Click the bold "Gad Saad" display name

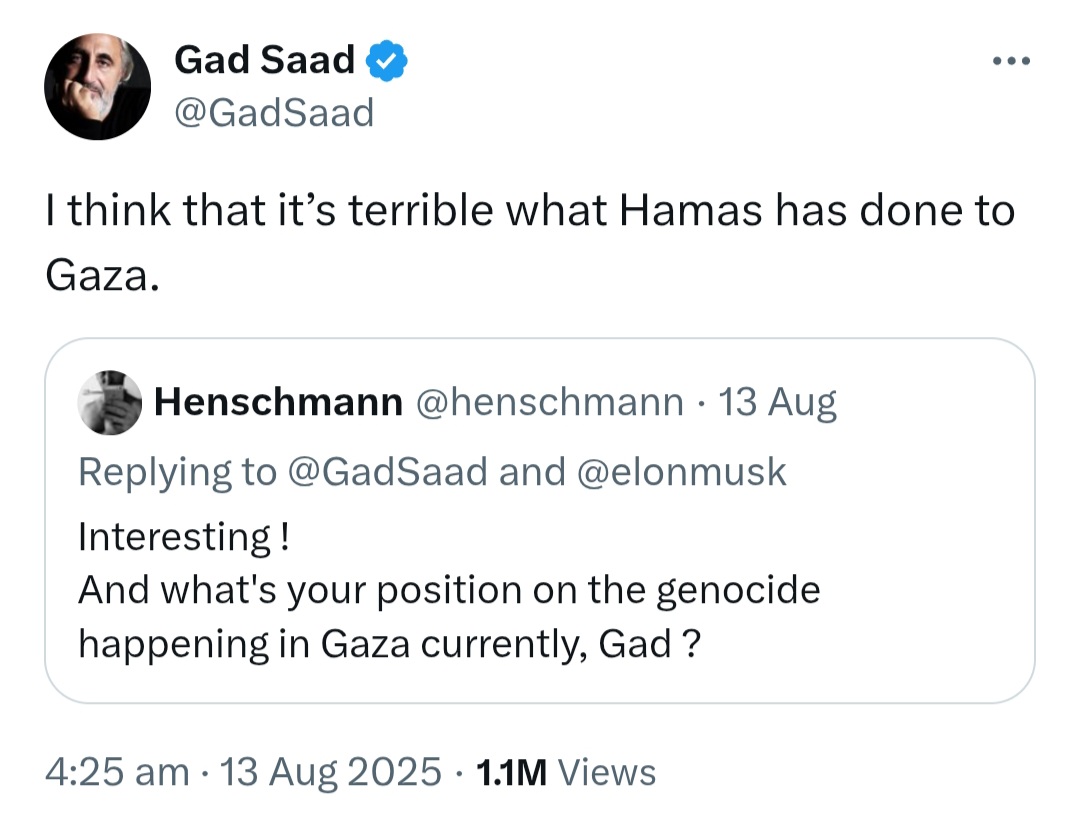pyautogui.click(x=264, y=61)
